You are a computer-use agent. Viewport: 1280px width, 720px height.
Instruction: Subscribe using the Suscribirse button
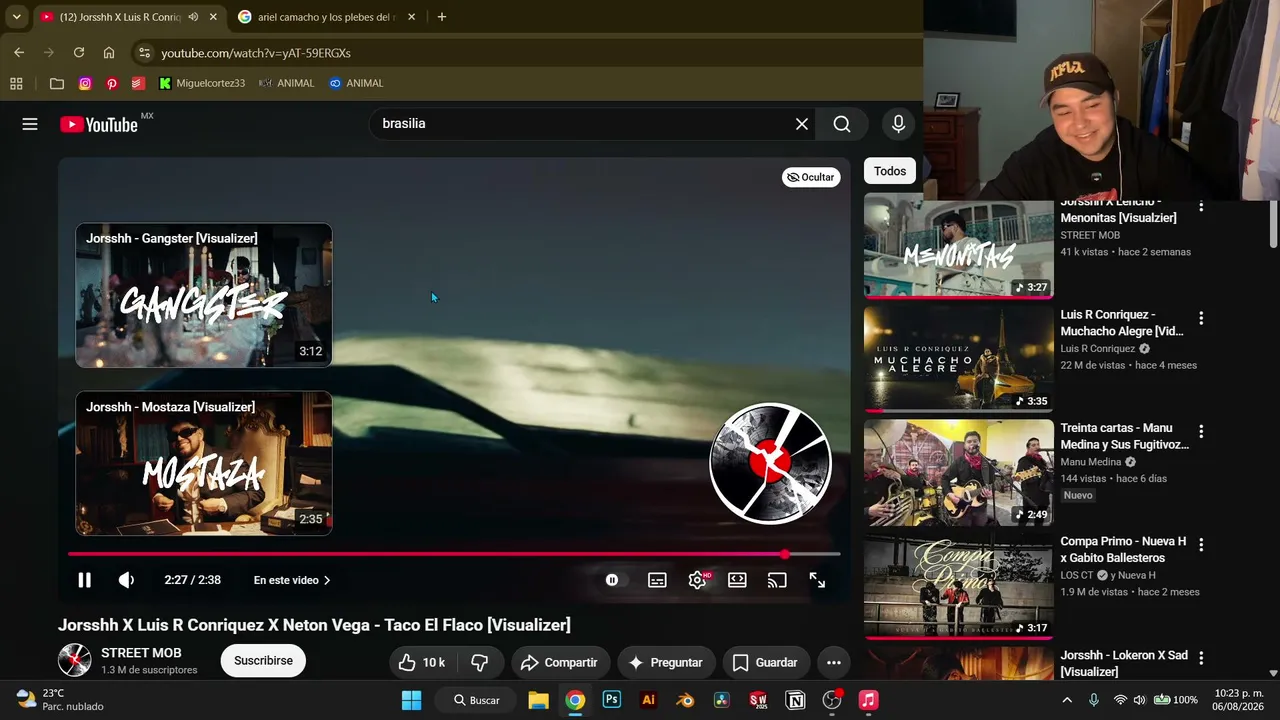point(263,661)
